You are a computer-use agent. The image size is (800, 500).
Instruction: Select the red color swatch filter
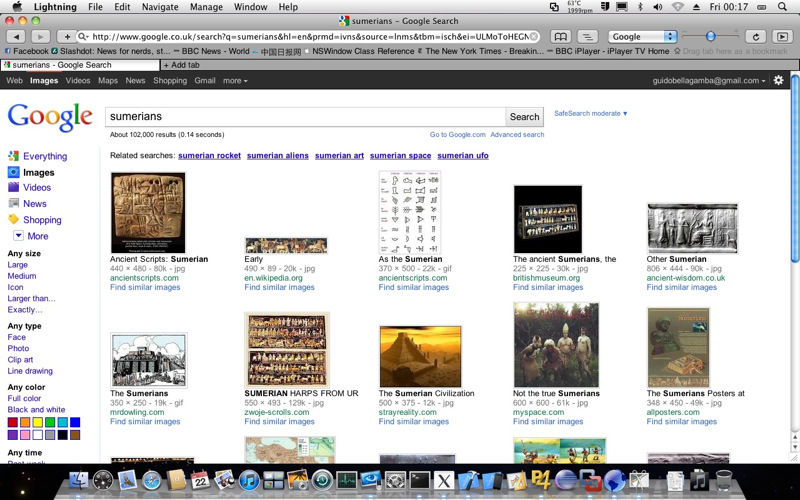coord(13,422)
